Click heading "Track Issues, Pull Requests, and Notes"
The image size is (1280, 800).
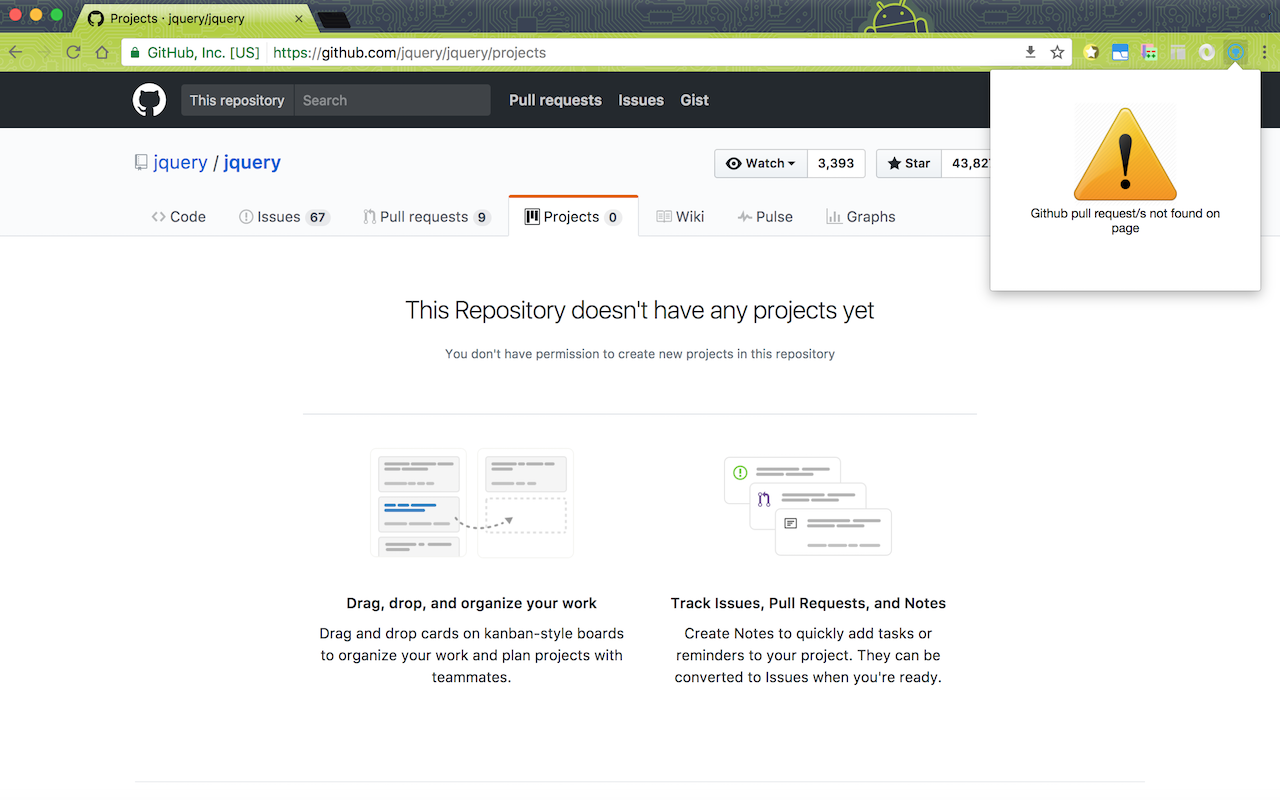(x=808, y=603)
